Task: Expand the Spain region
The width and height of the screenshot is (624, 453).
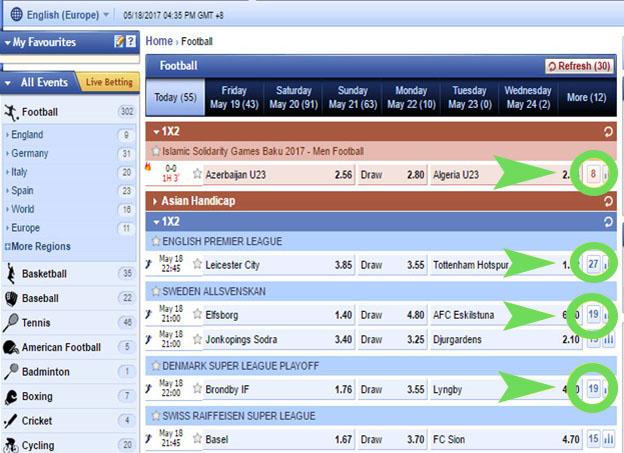Action: (x=22, y=190)
